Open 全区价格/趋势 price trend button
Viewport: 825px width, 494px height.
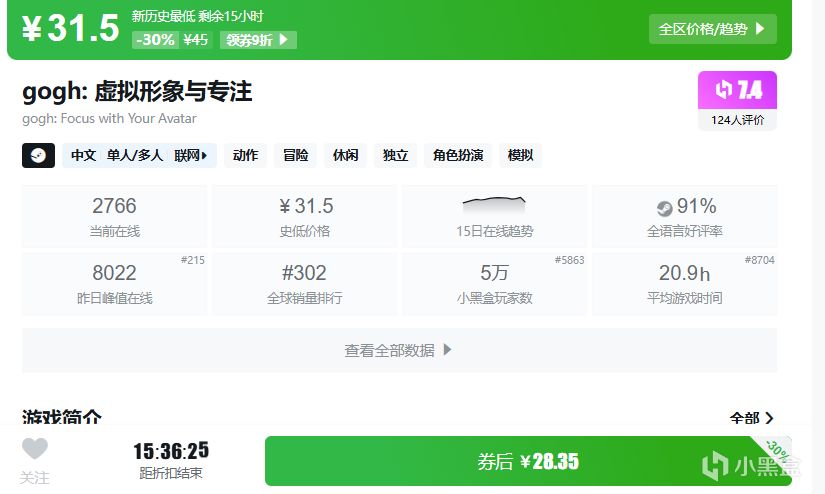click(712, 28)
